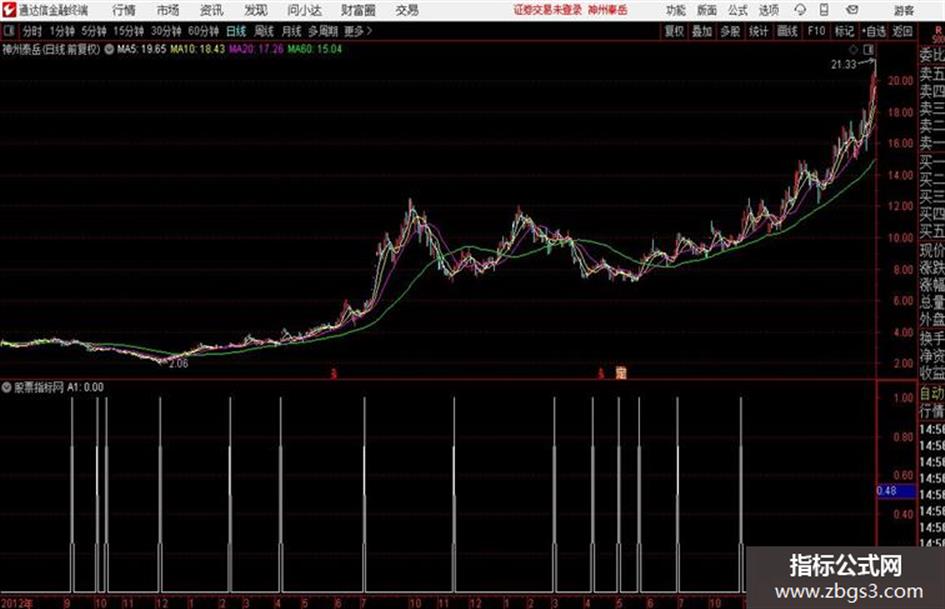The width and height of the screenshot is (945, 609).
Task: Toggle the left panel icon beside 分时
Action: point(9,31)
